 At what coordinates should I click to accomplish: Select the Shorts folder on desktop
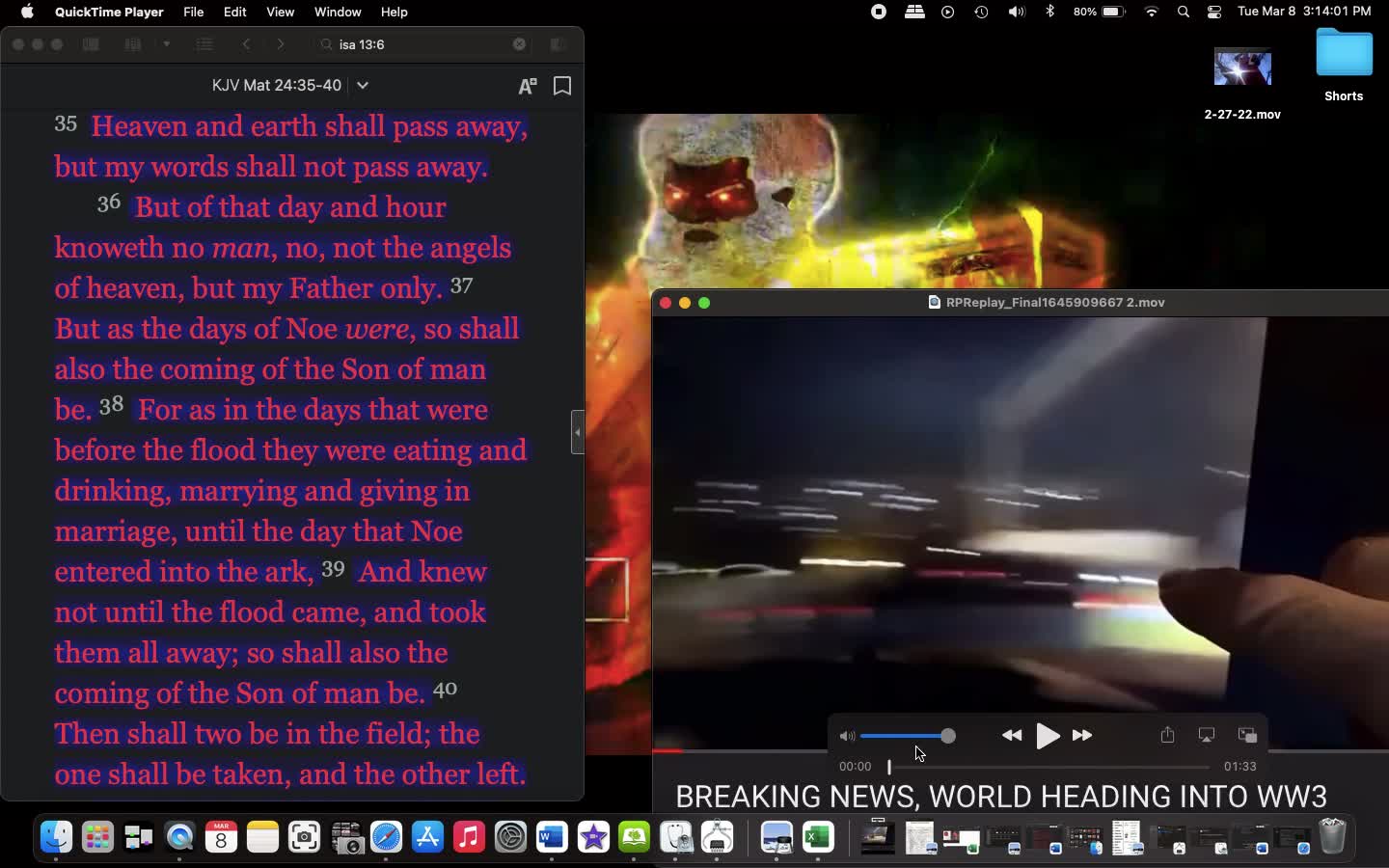[x=1344, y=65]
